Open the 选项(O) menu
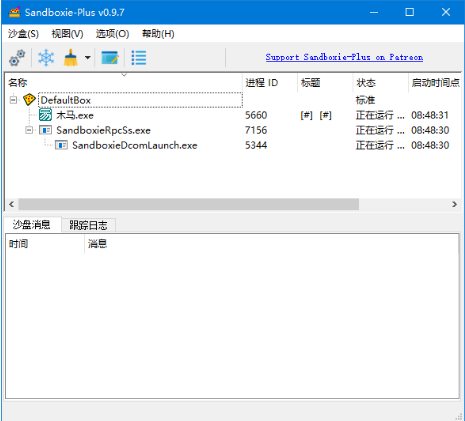This screenshot has height=421, width=465. tap(112, 34)
